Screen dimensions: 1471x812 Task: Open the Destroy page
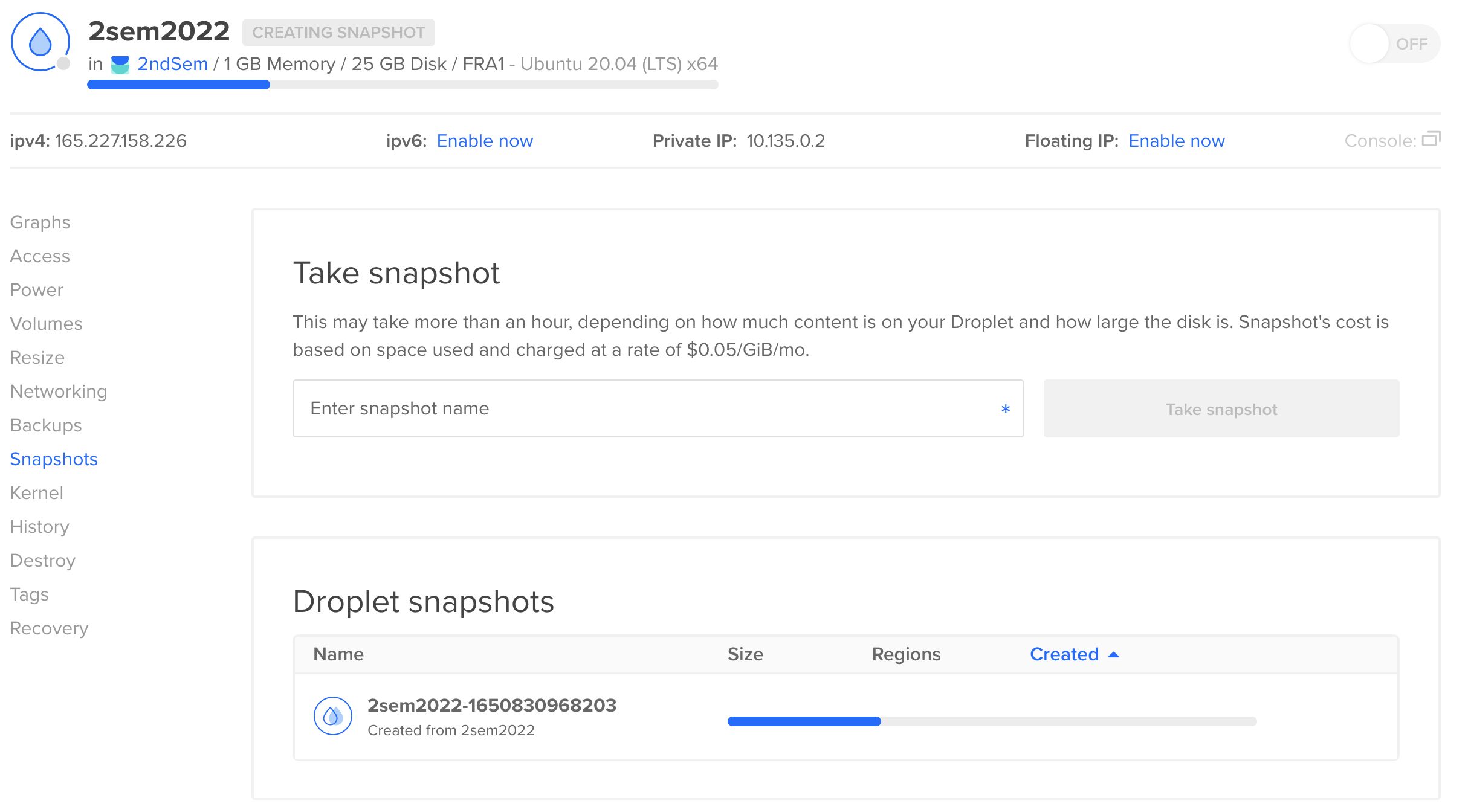[x=42, y=560]
